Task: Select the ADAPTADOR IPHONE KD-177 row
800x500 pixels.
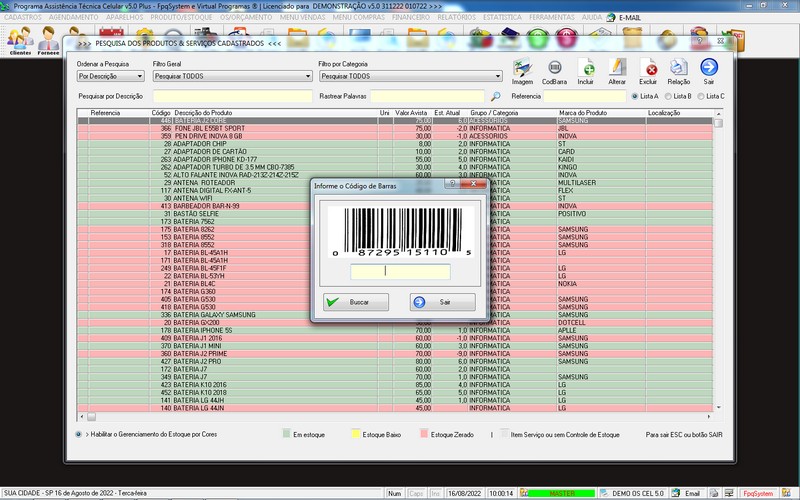Action: pyautogui.click(x=395, y=160)
